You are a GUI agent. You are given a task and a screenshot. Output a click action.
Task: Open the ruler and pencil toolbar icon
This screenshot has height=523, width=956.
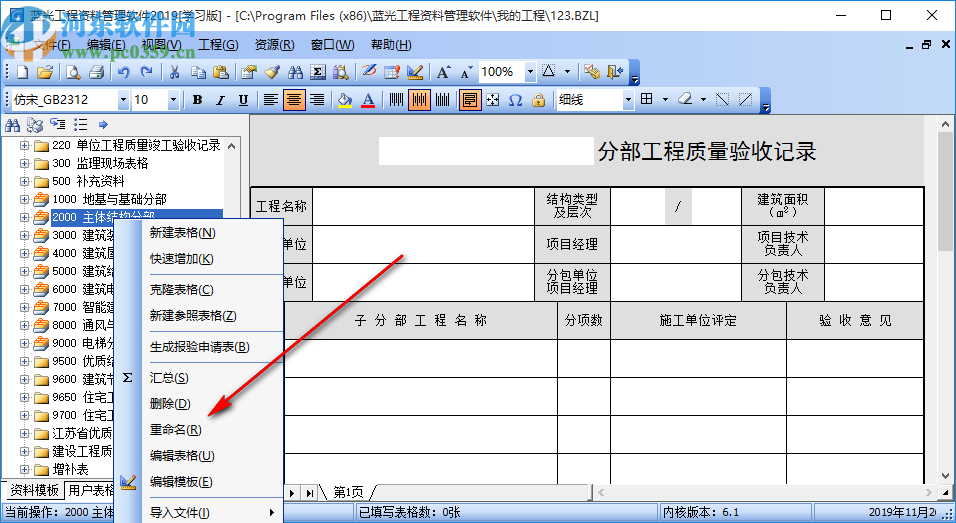pos(415,72)
